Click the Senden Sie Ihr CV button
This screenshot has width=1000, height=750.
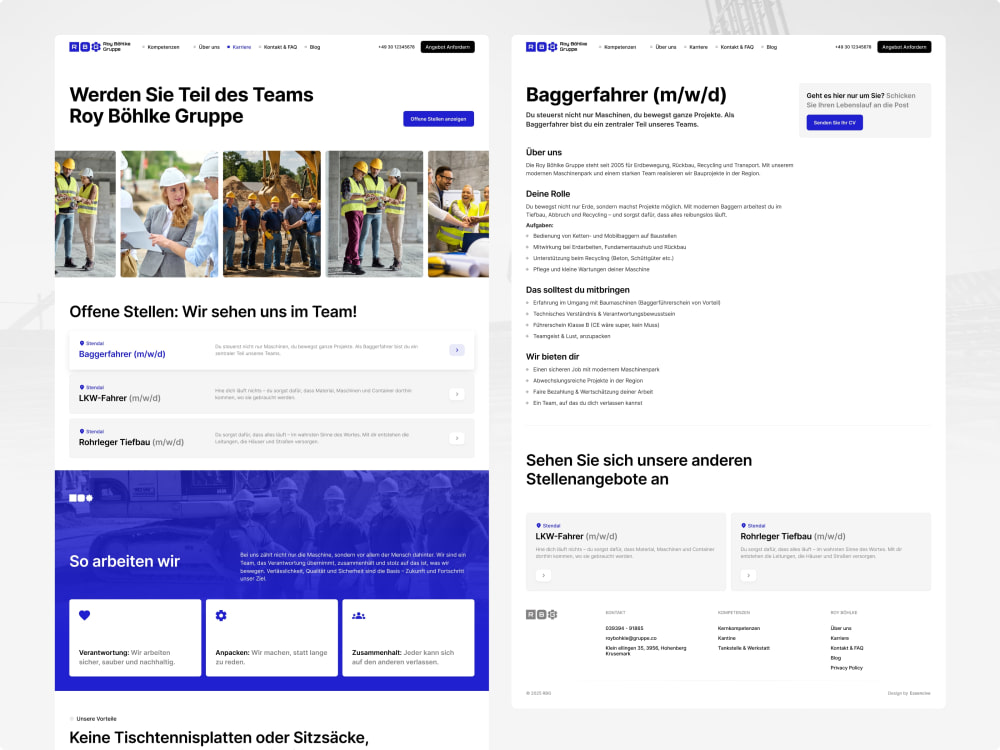point(834,122)
